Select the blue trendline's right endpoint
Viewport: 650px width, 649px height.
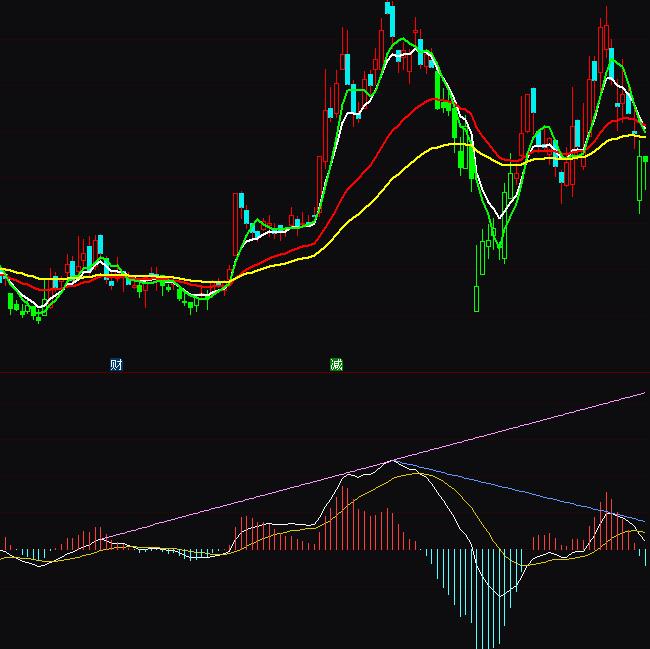pos(645,522)
